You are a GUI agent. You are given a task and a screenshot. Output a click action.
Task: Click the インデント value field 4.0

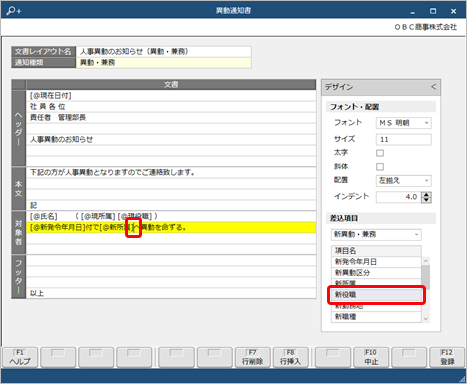point(399,197)
